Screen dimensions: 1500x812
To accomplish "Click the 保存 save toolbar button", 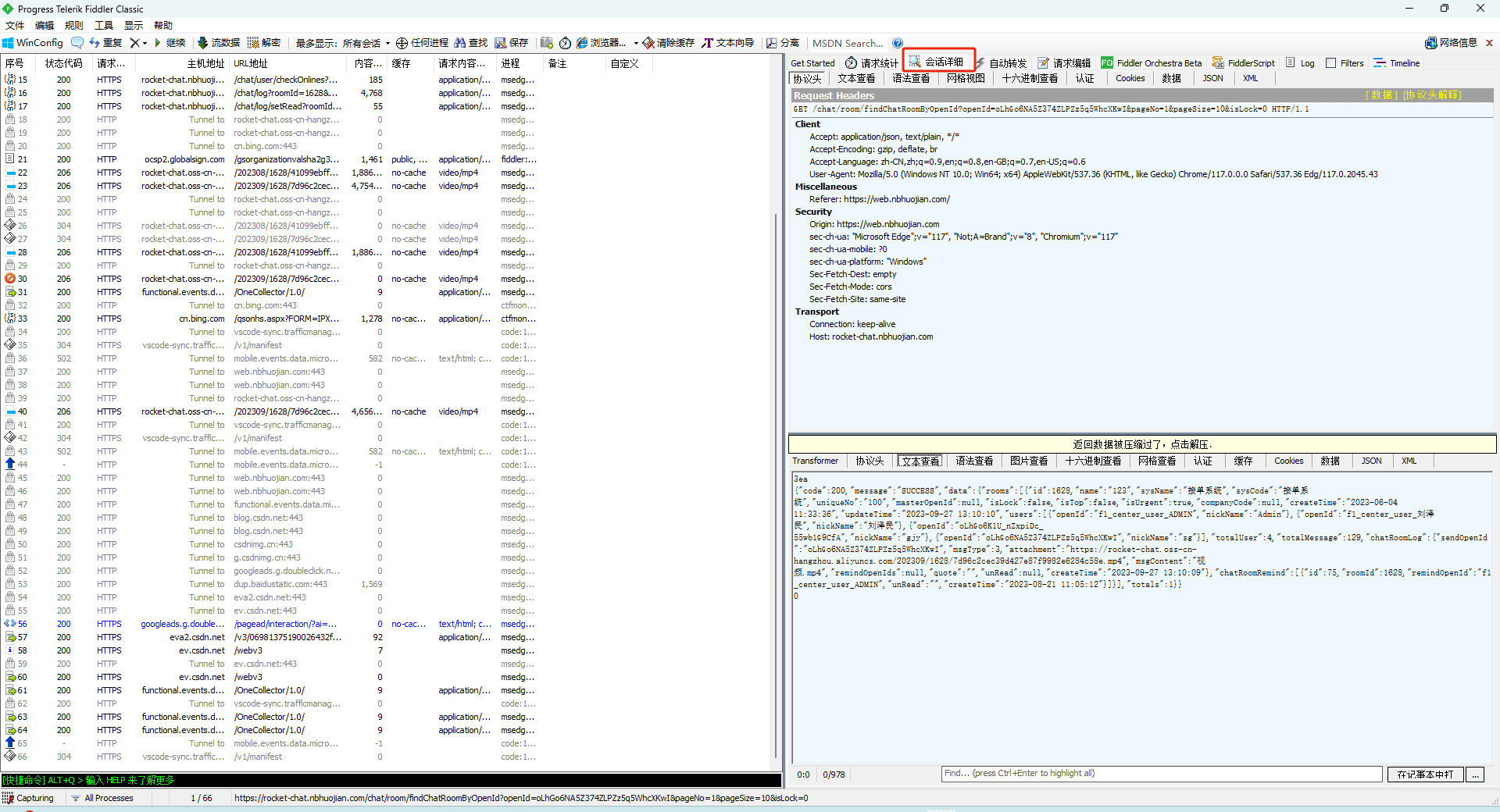I will tap(512, 43).
